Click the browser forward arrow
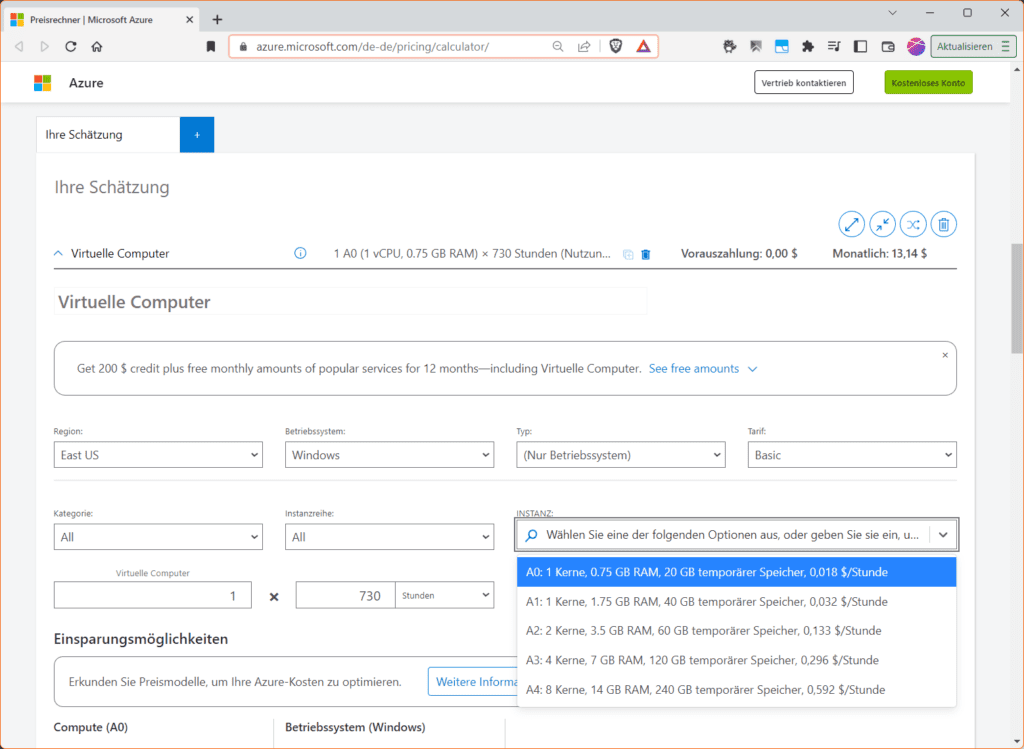Viewport: 1024px width, 749px height. coord(44,46)
